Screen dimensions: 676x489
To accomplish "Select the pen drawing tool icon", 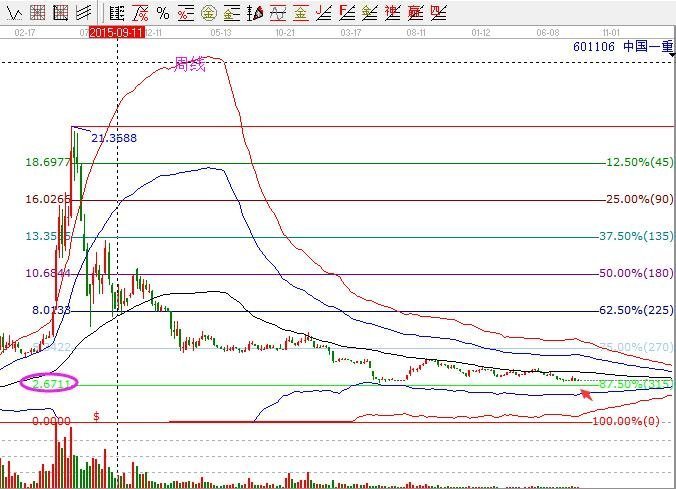I will pyautogui.click(x=255, y=13).
